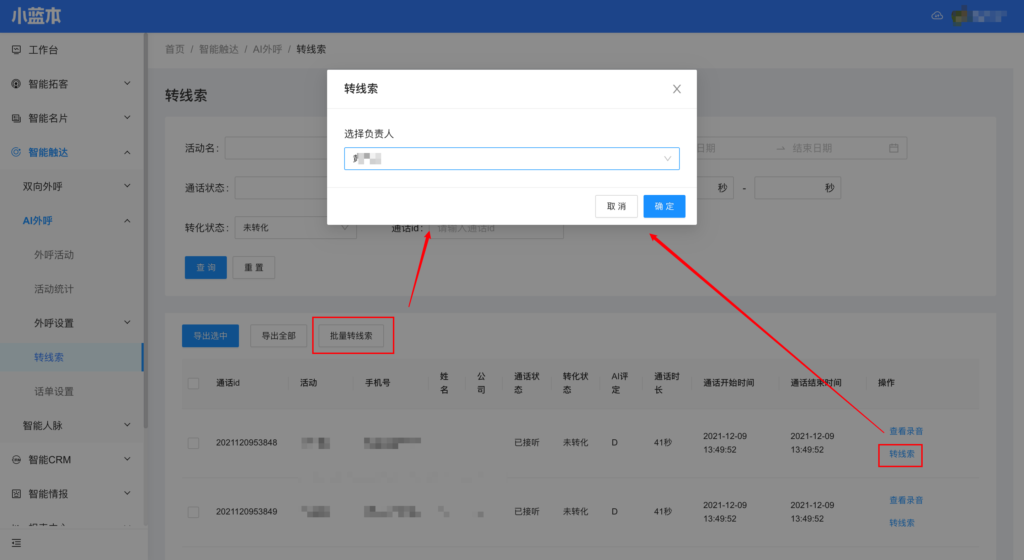This screenshot has height=560, width=1024.
Task: Click the 取消 button in dialog
Action: (616, 206)
